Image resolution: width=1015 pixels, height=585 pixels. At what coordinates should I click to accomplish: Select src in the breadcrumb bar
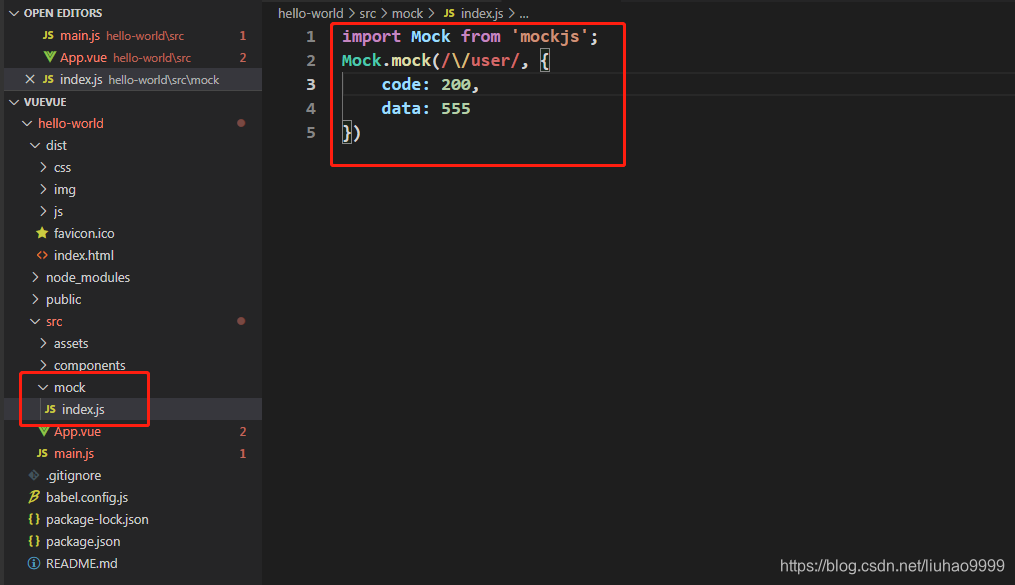(367, 13)
